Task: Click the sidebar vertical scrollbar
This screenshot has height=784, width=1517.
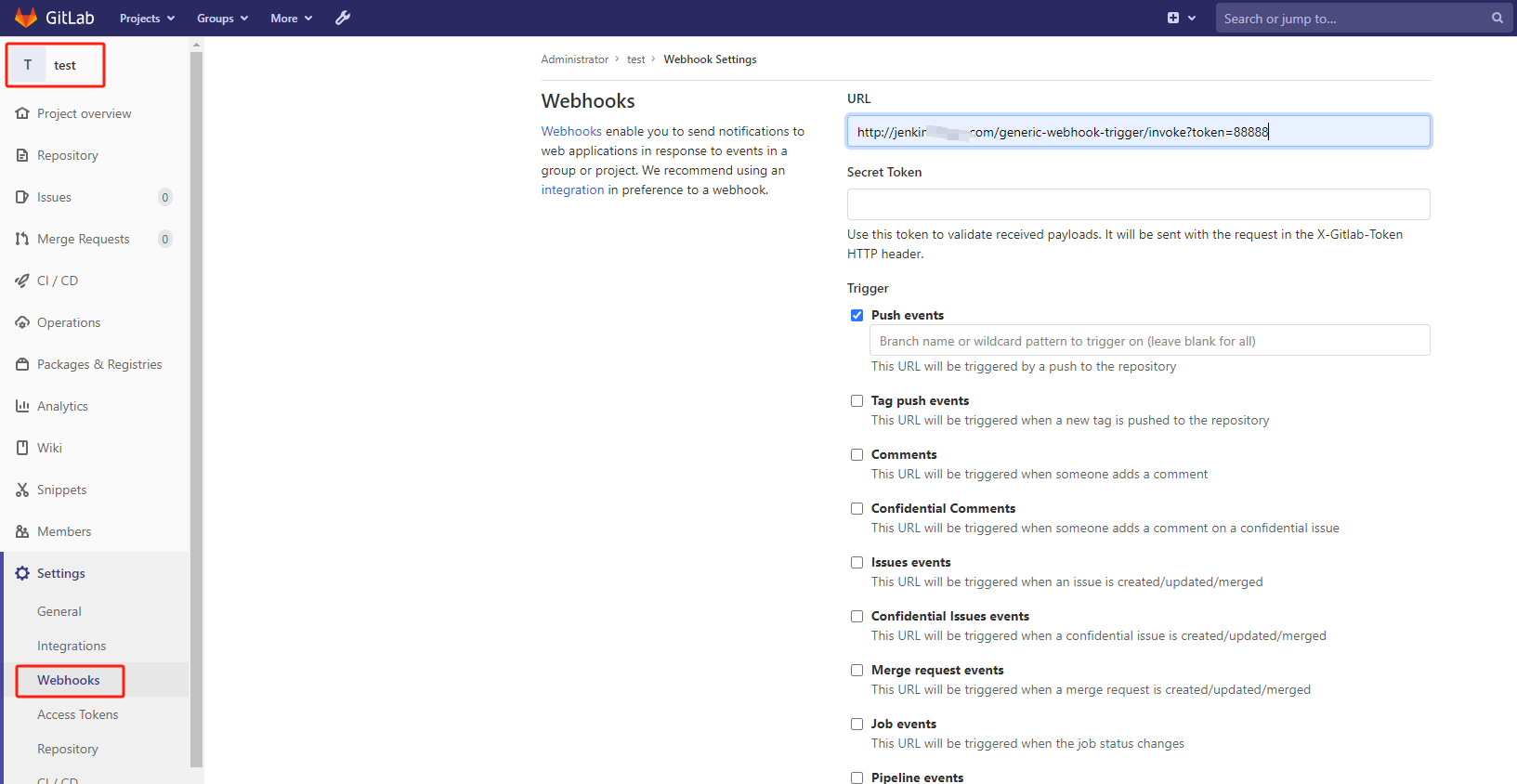Action: 196,409
